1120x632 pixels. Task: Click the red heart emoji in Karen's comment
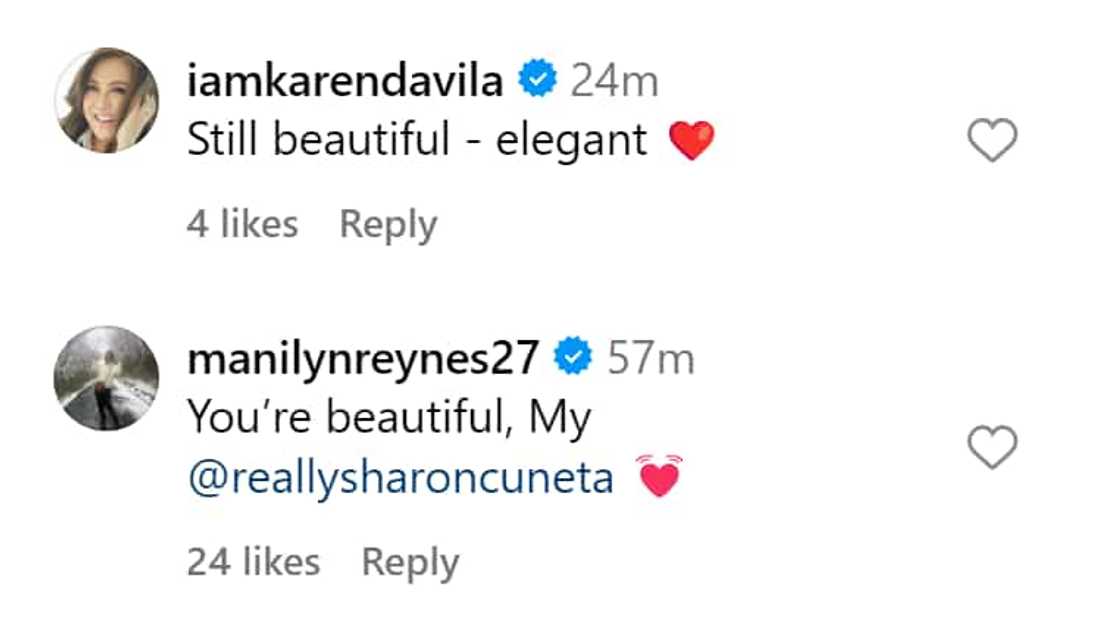(691, 141)
